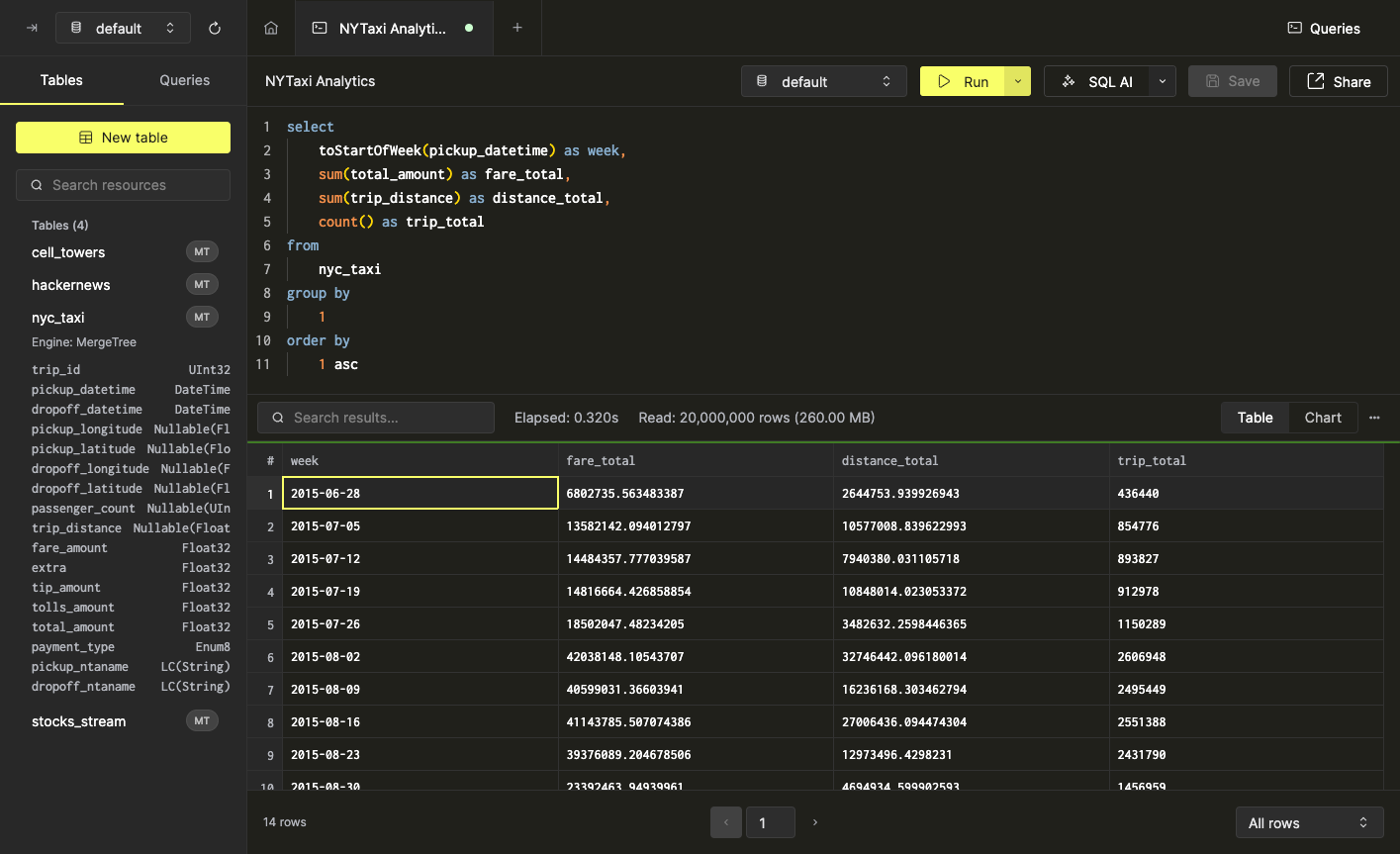Open the database selector showing default
1400x854 pixels.
[x=823, y=81]
